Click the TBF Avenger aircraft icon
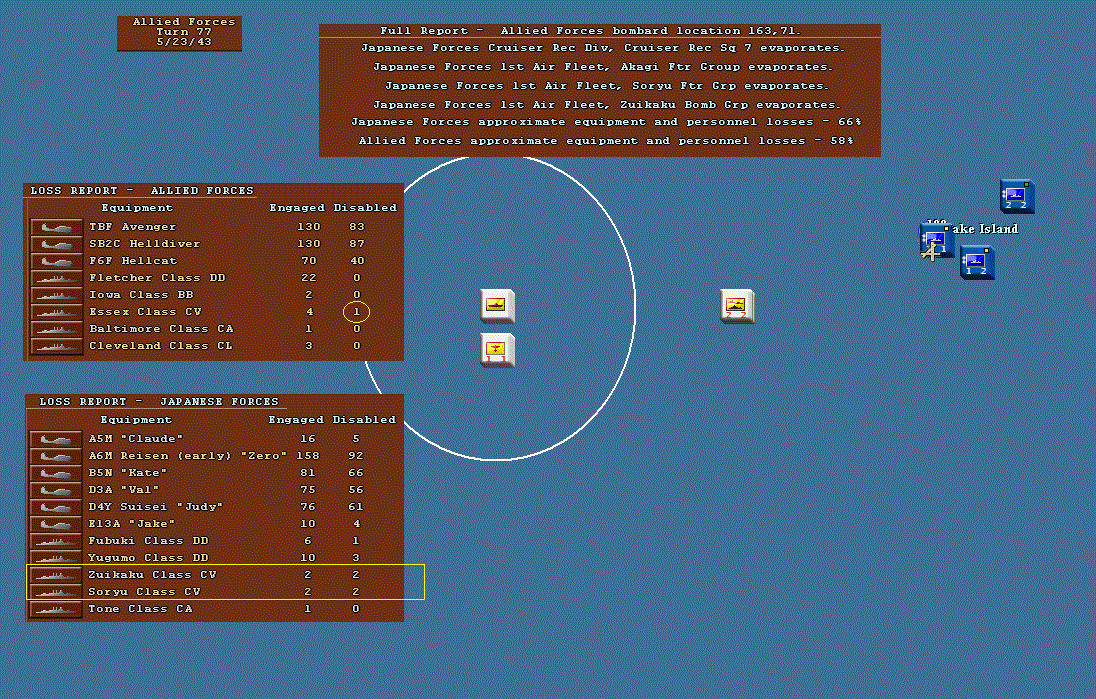 pos(57,227)
